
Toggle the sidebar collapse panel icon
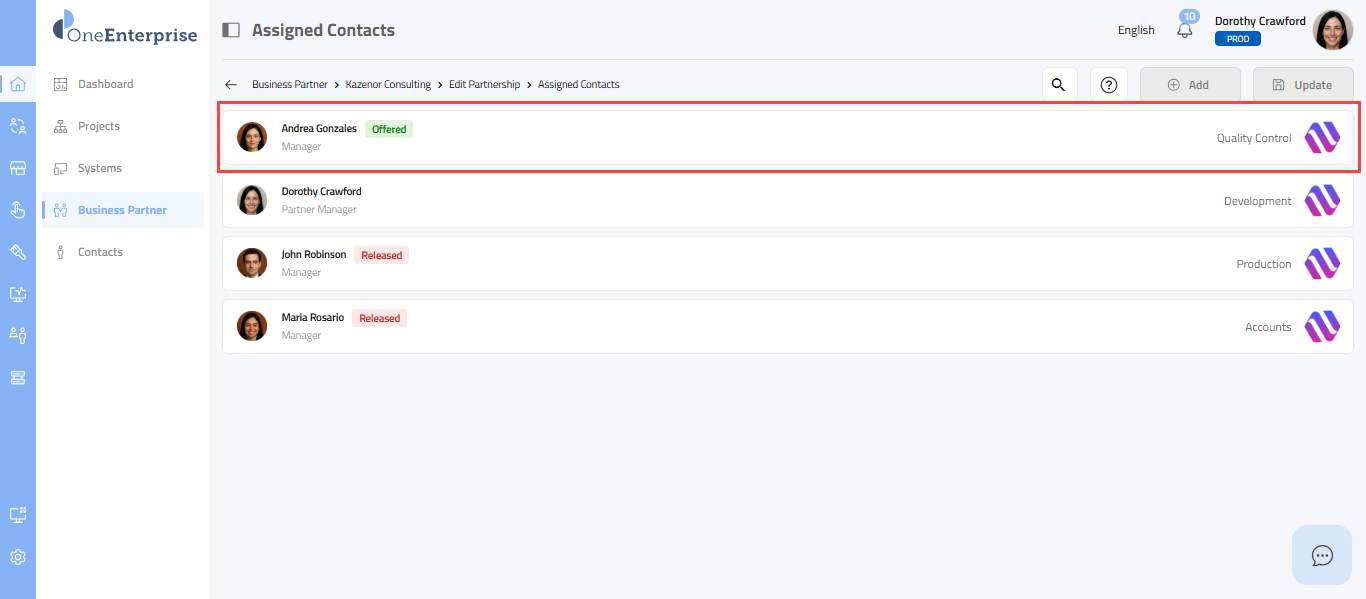point(231,30)
